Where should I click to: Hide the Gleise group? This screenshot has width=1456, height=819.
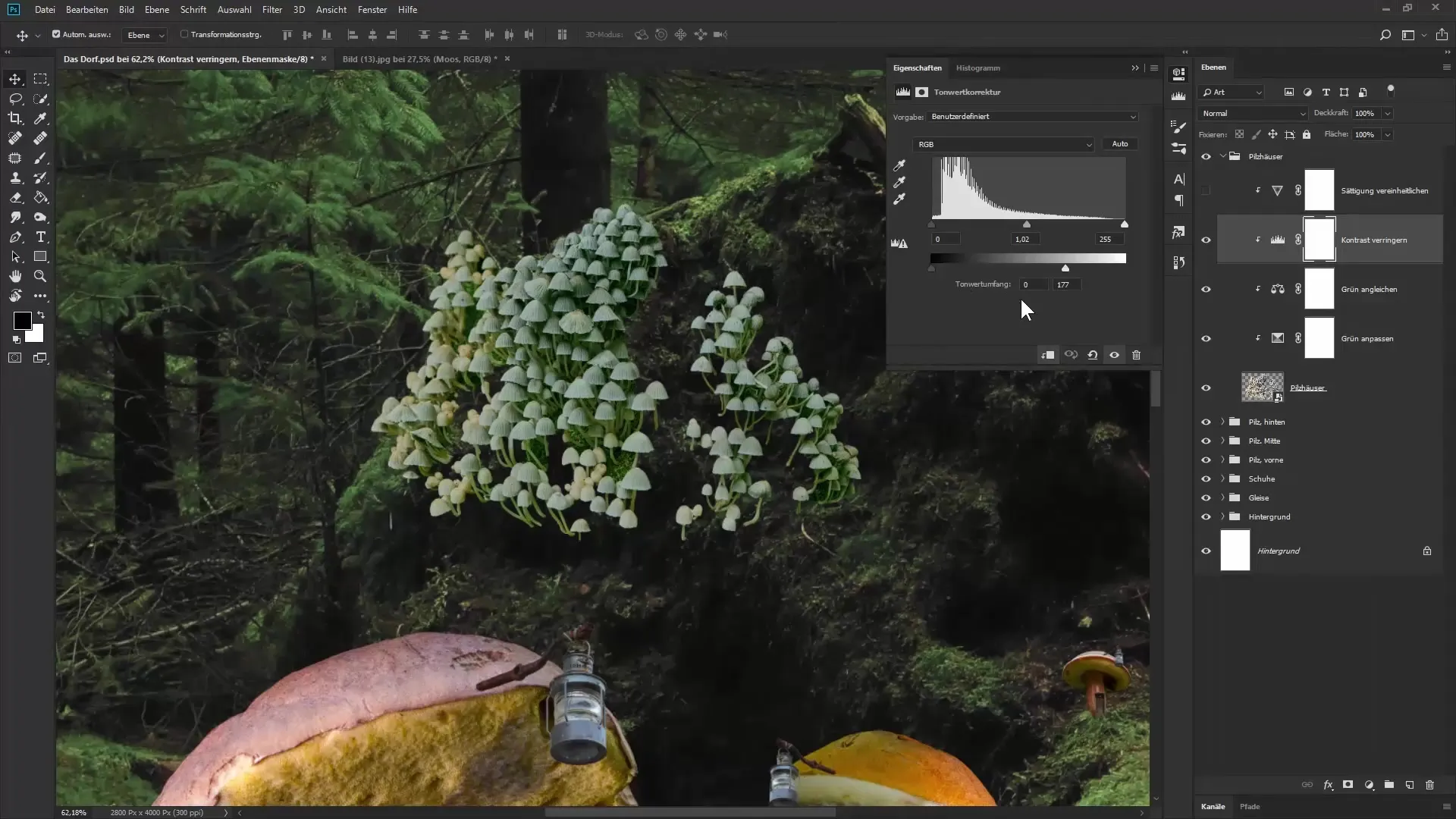(x=1206, y=497)
